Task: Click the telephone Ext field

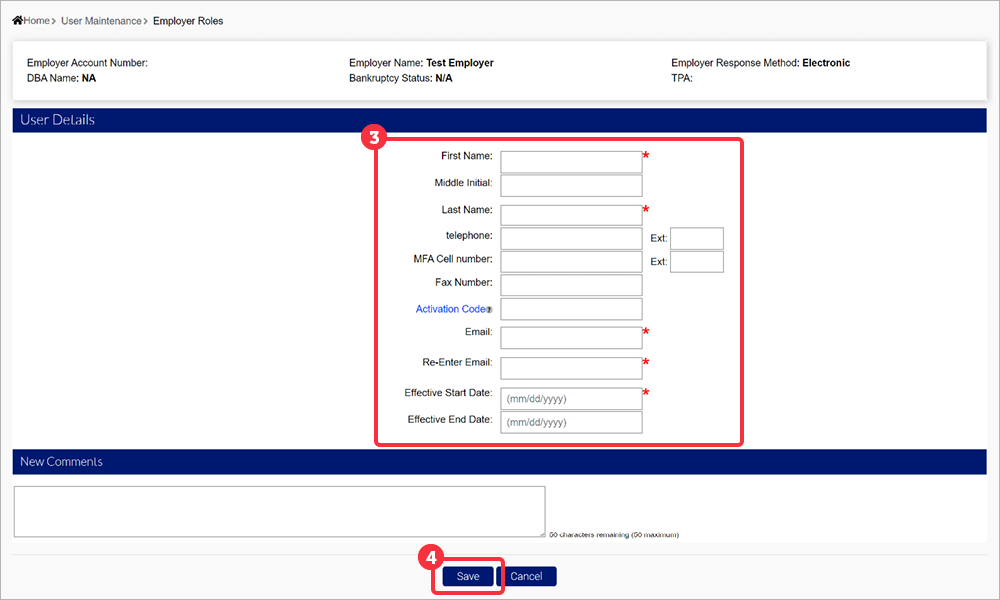Action: click(x=696, y=238)
